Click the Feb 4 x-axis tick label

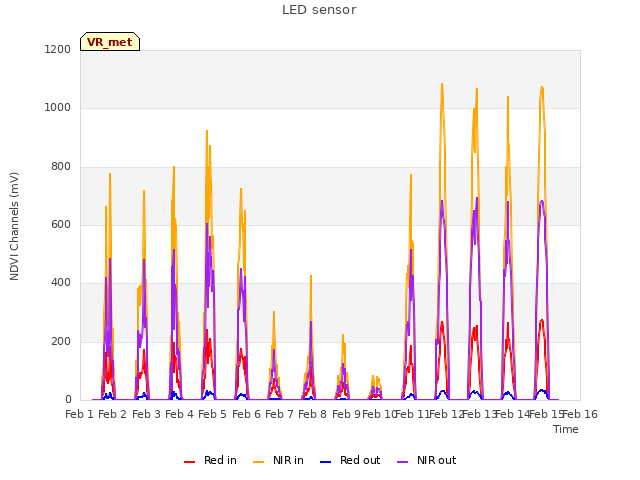pos(179,414)
